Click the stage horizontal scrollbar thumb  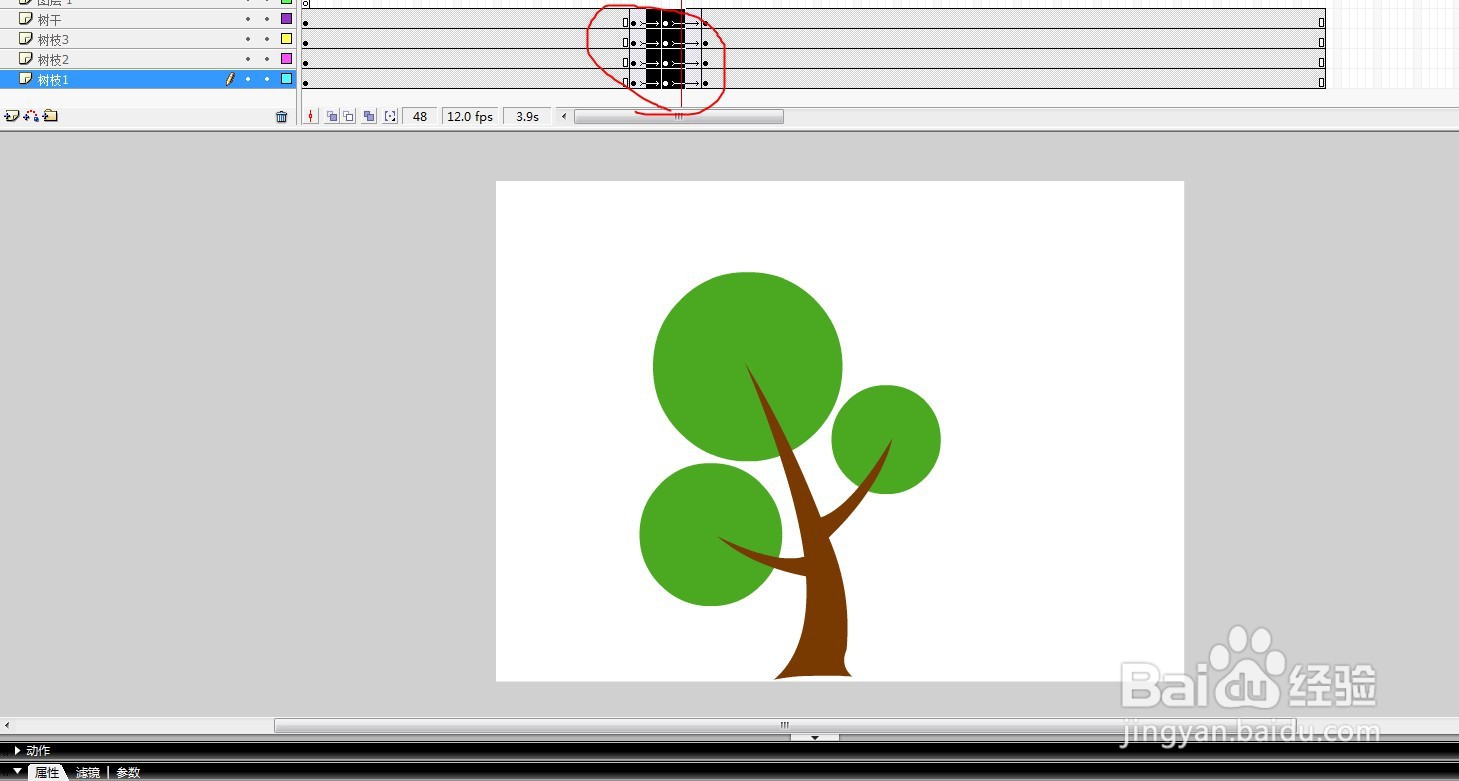(x=785, y=725)
